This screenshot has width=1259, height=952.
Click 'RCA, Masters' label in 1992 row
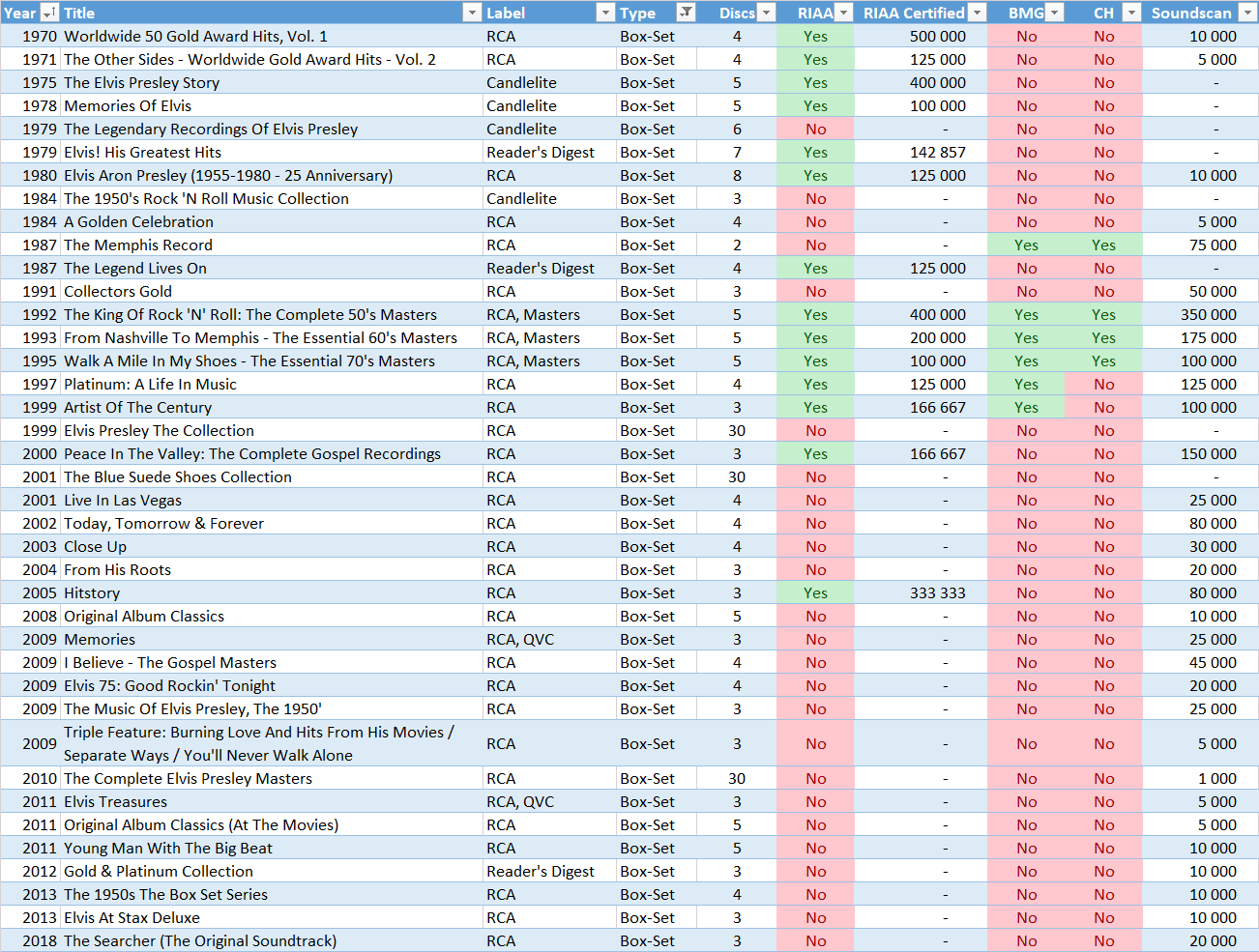pos(549,314)
